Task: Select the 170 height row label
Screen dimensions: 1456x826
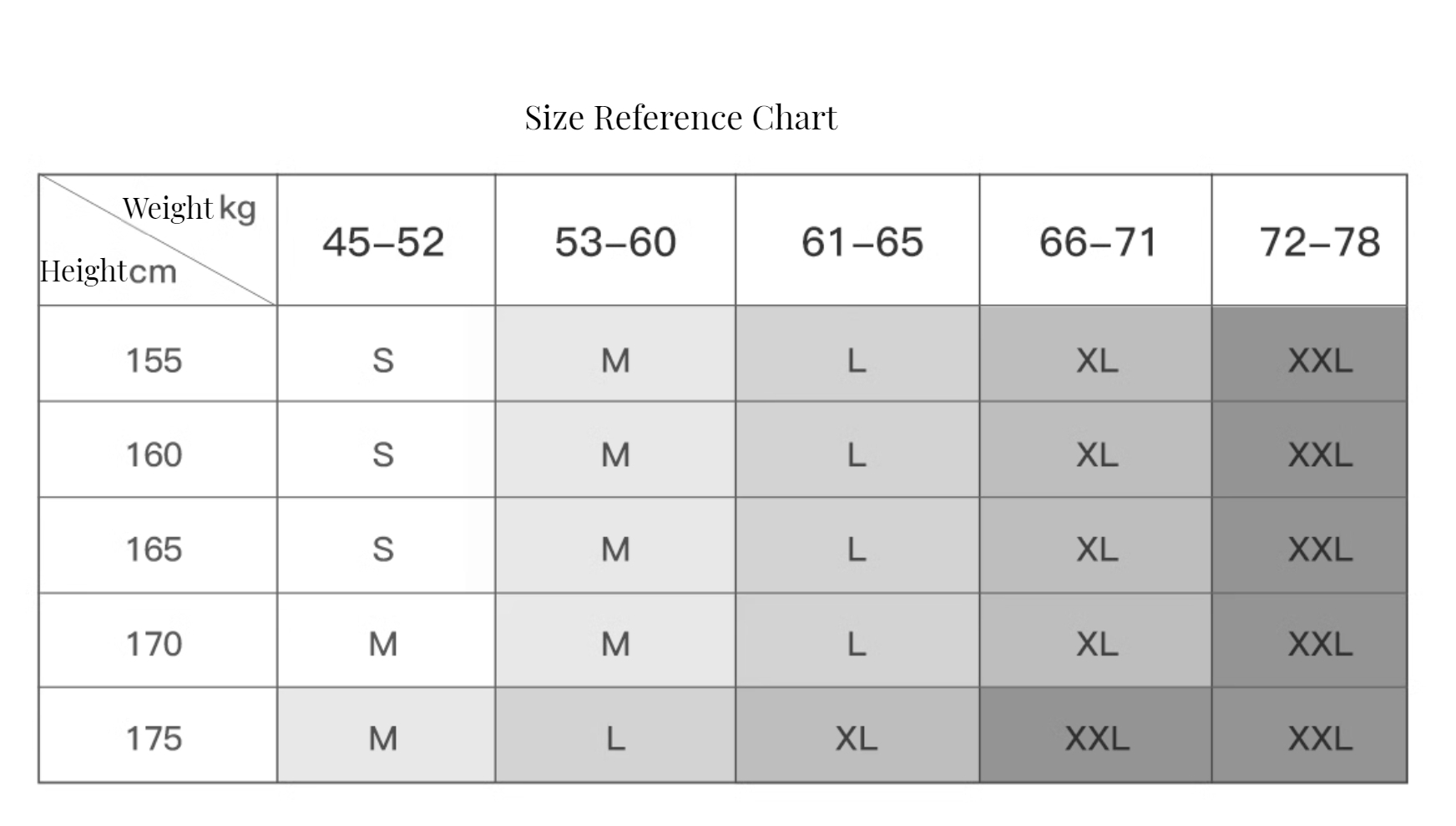Action: coord(158,641)
